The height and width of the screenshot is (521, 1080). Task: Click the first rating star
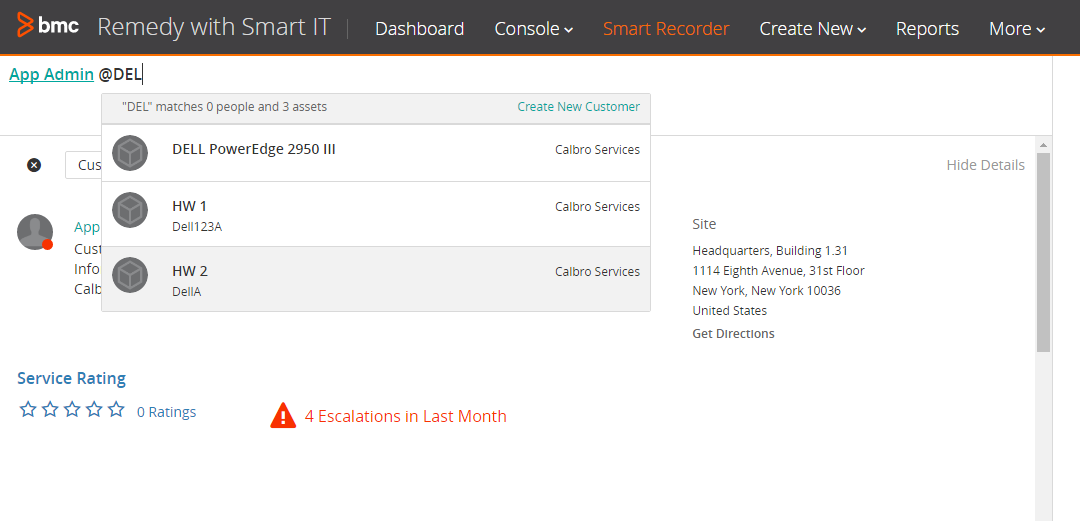(x=28, y=410)
